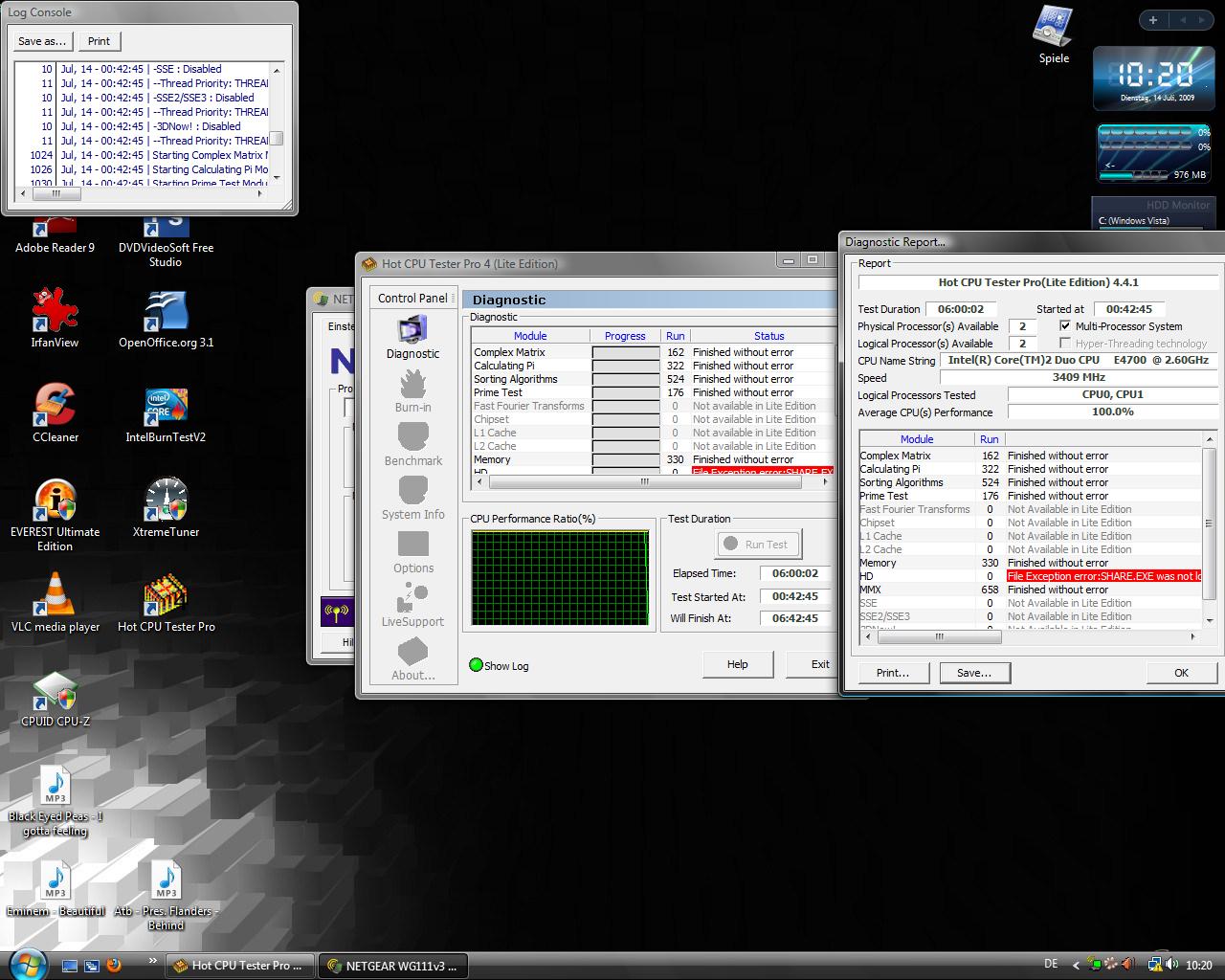
Task: Click the Test Duration field 06:00:02
Action: click(x=960, y=309)
